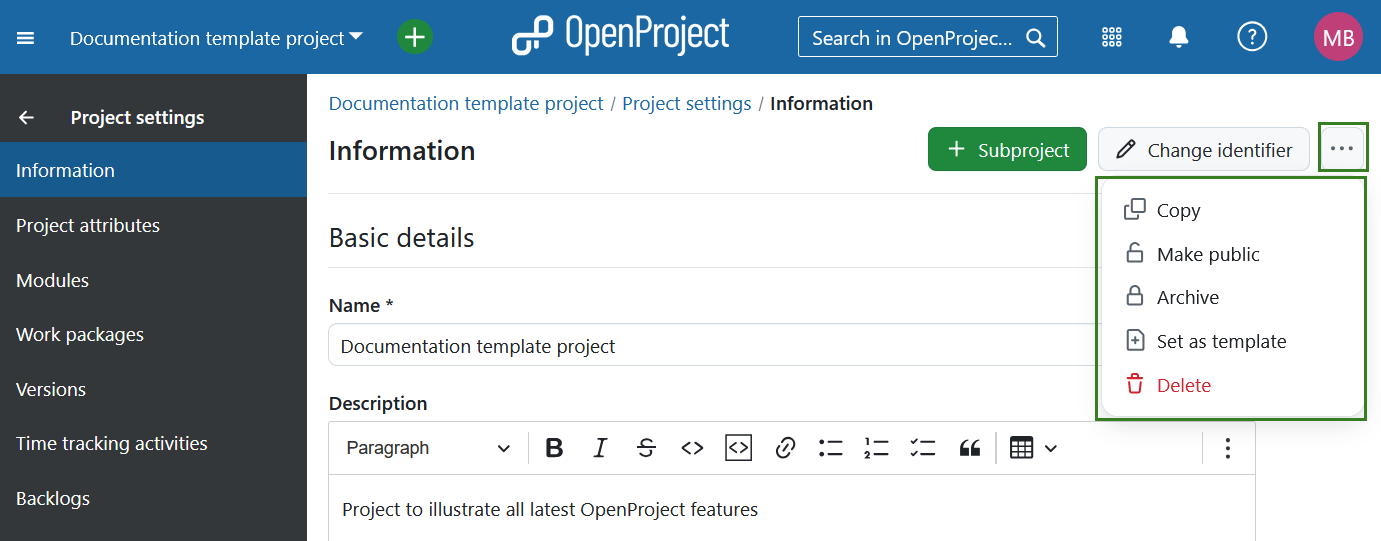Insert a code block
The width and height of the screenshot is (1381, 541).
tap(738, 448)
